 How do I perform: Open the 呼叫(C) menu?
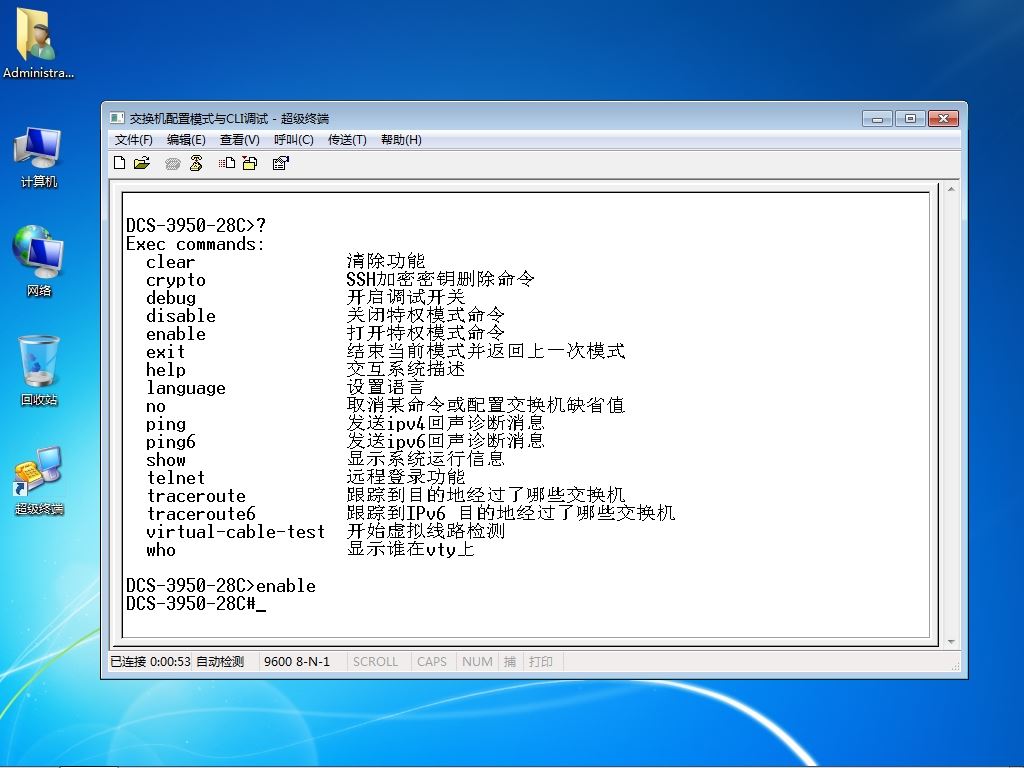click(293, 140)
